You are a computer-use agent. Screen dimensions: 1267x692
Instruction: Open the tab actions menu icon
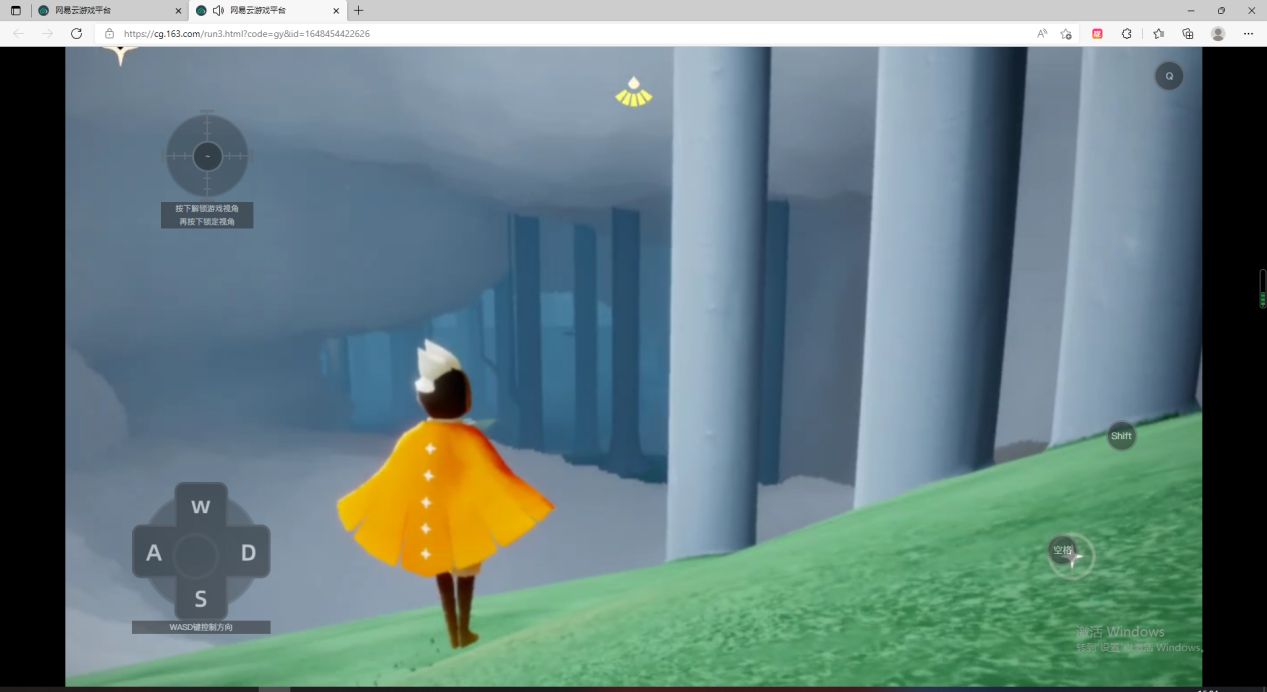(x=15, y=10)
